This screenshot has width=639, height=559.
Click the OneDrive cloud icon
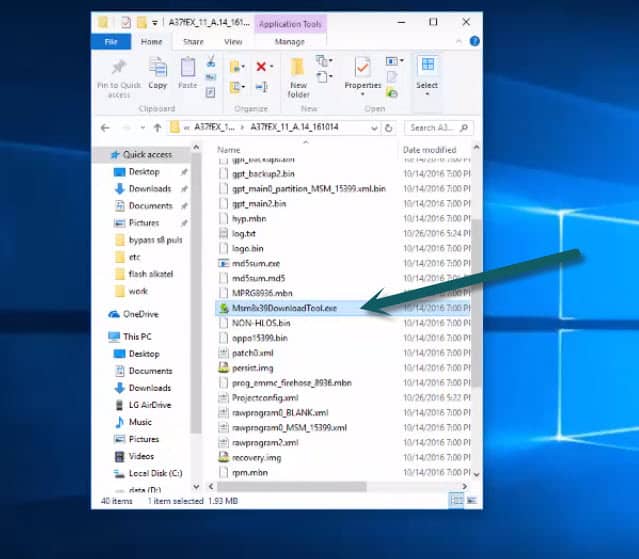[x=114, y=314]
